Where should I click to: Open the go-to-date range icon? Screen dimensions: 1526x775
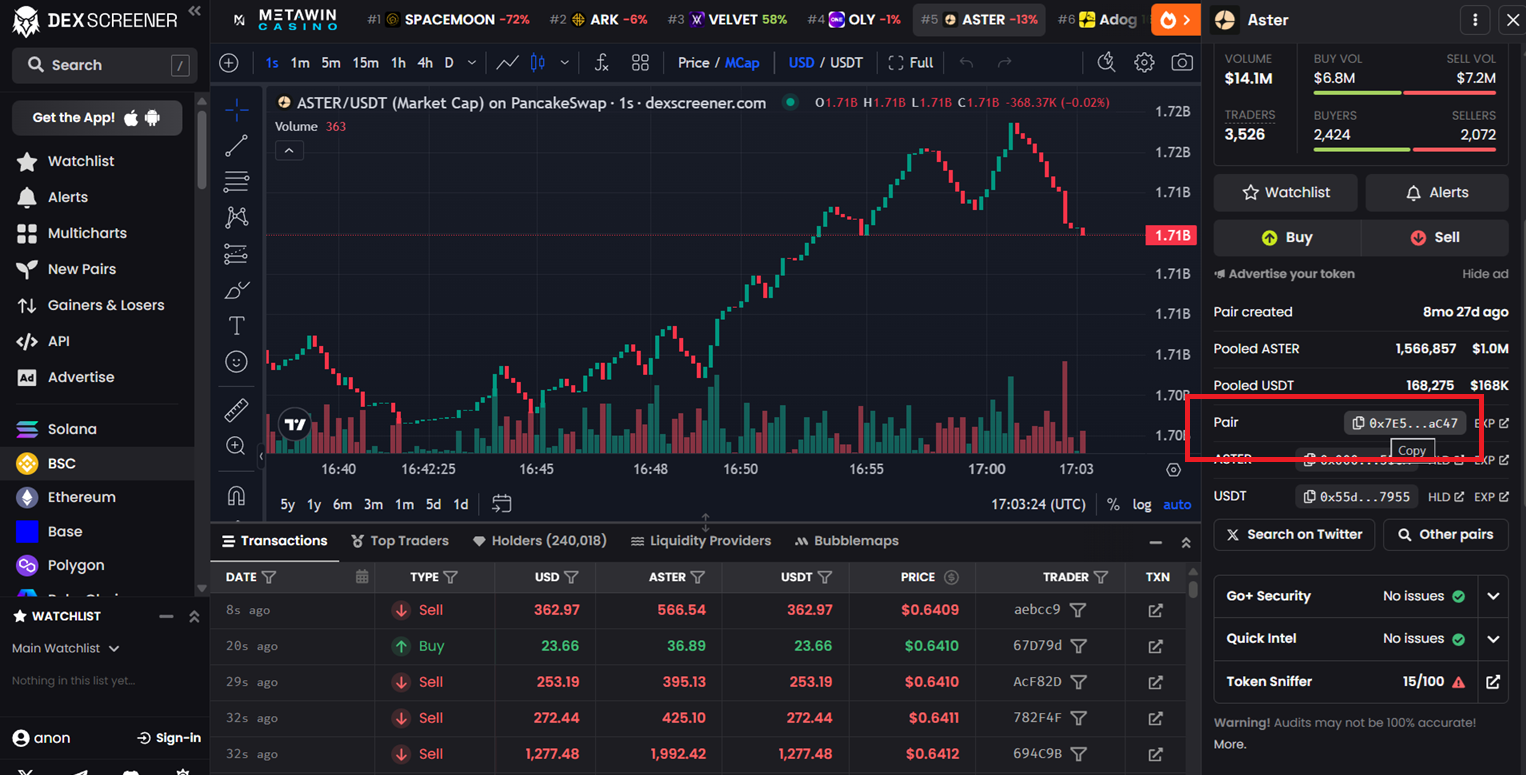pyautogui.click(x=502, y=504)
